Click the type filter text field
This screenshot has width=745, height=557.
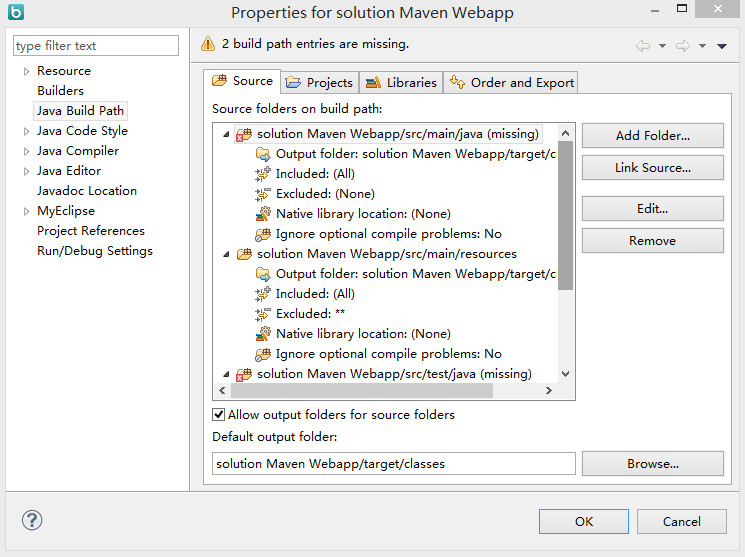click(x=95, y=46)
